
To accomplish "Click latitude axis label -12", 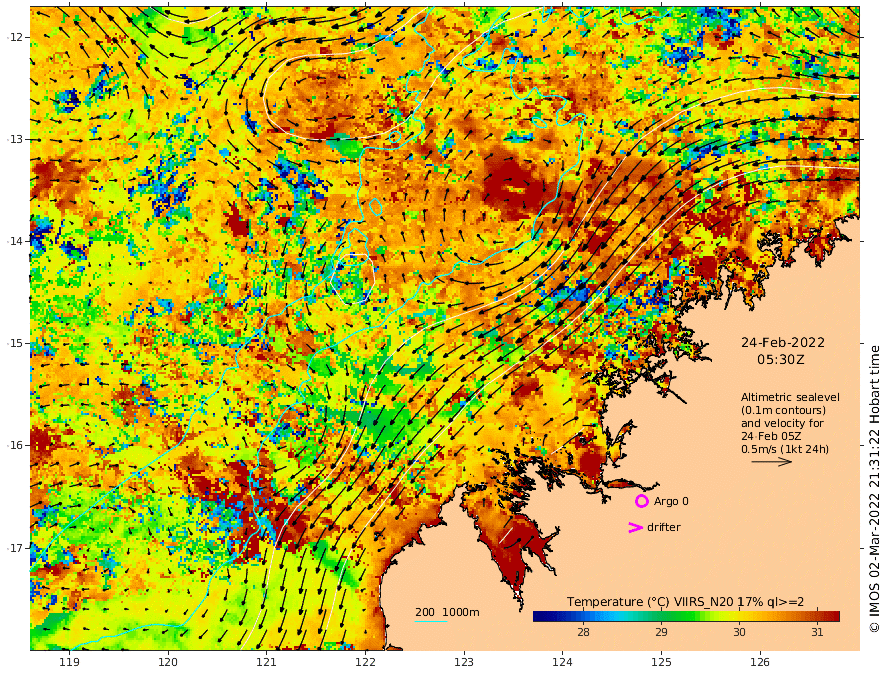I will click(15, 37).
